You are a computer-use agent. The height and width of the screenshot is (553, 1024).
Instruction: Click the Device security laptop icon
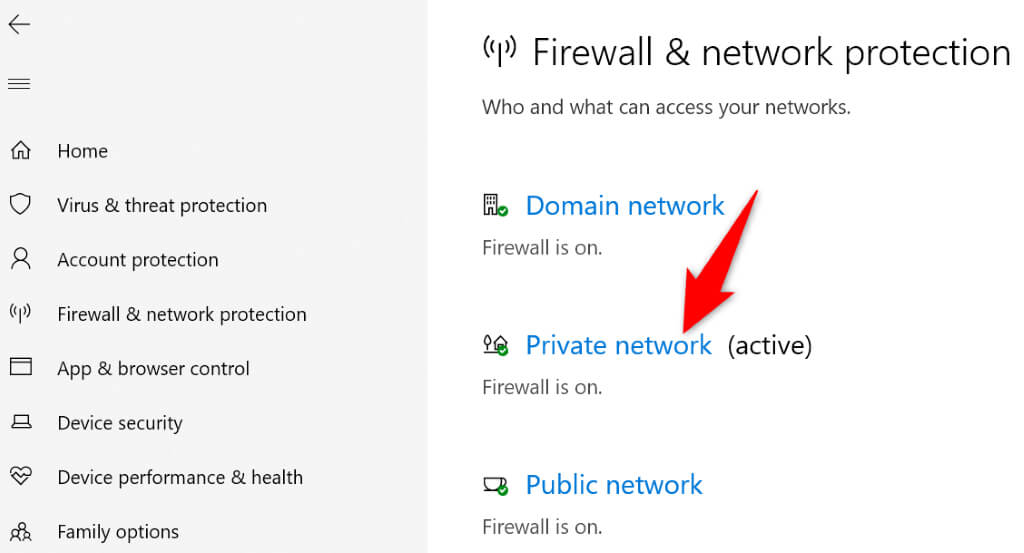[20, 423]
